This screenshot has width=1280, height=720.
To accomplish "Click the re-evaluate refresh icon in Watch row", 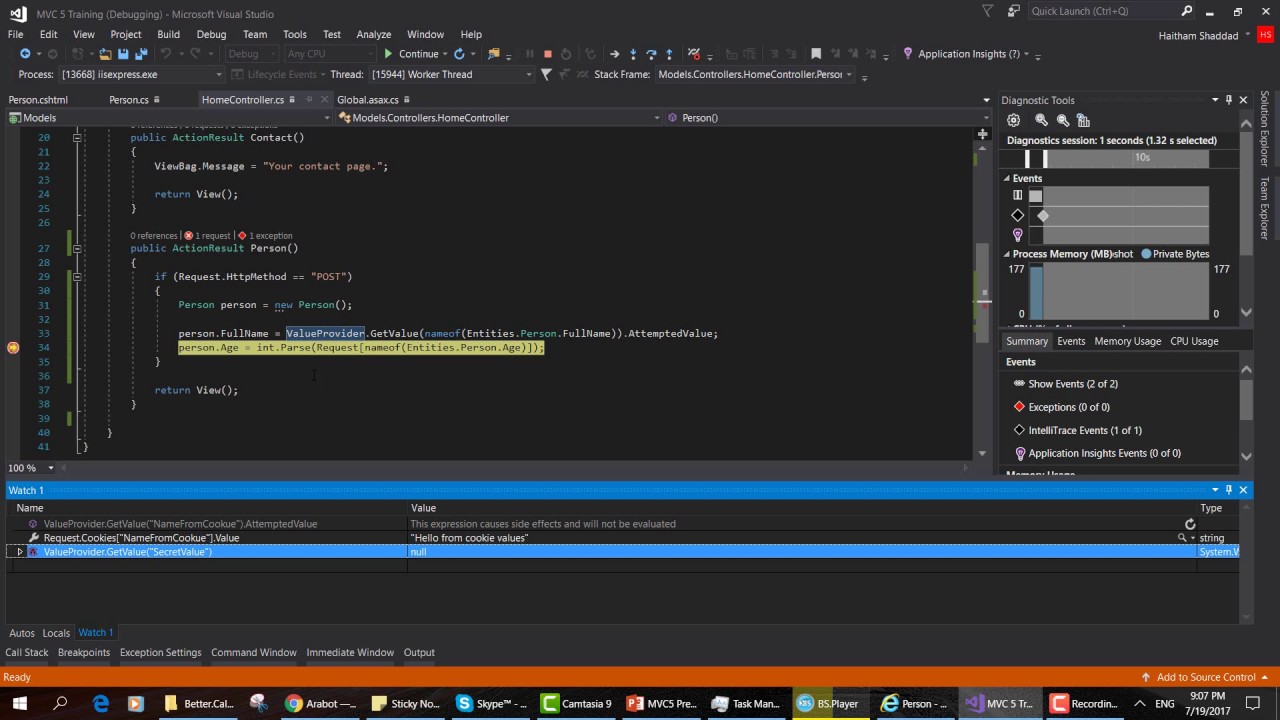I will click(x=1190, y=524).
